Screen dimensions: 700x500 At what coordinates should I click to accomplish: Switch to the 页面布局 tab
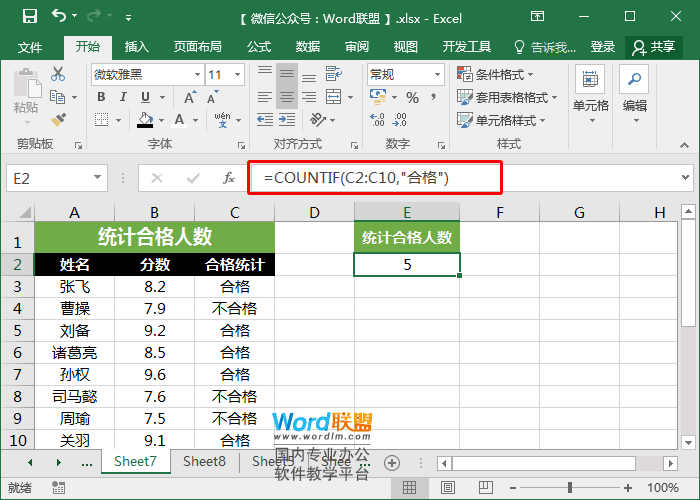click(x=197, y=46)
